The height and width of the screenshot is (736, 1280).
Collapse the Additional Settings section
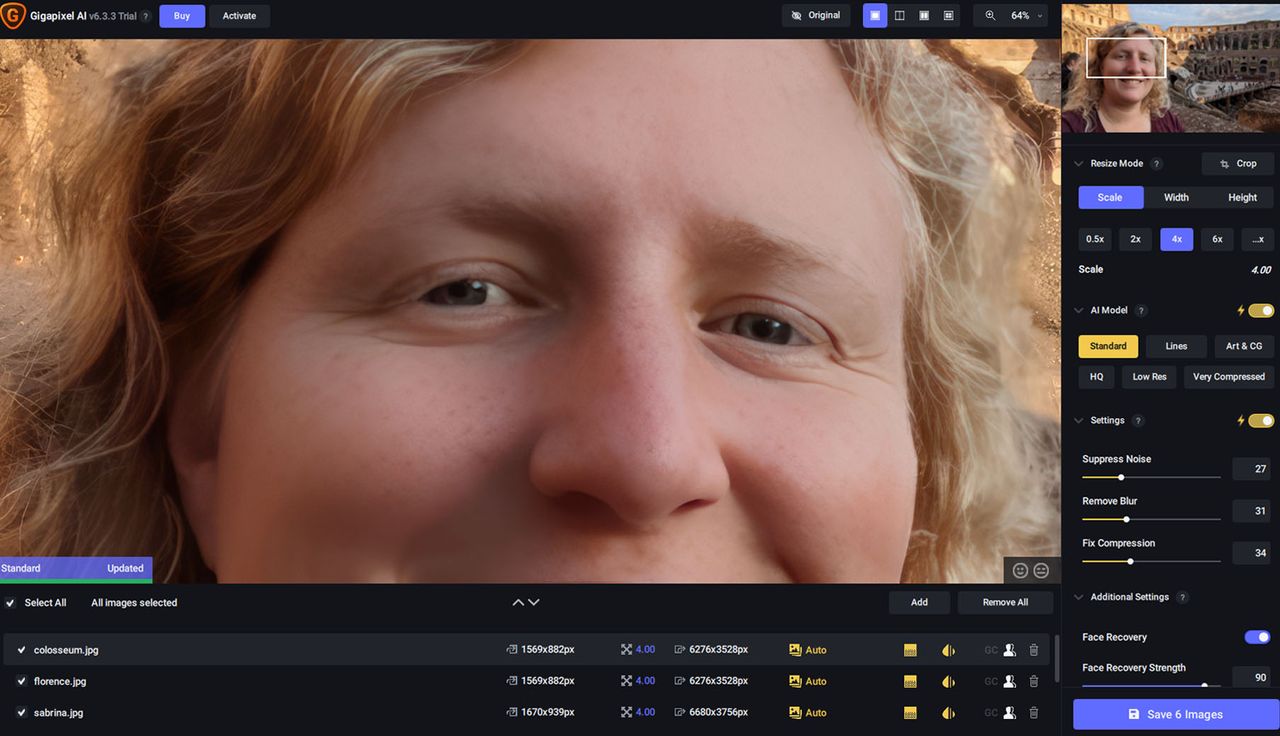(1078, 597)
